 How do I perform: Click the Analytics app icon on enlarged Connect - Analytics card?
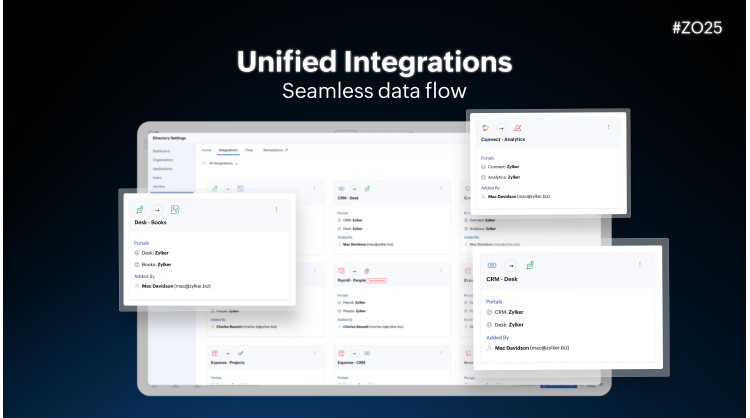point(517,128)
